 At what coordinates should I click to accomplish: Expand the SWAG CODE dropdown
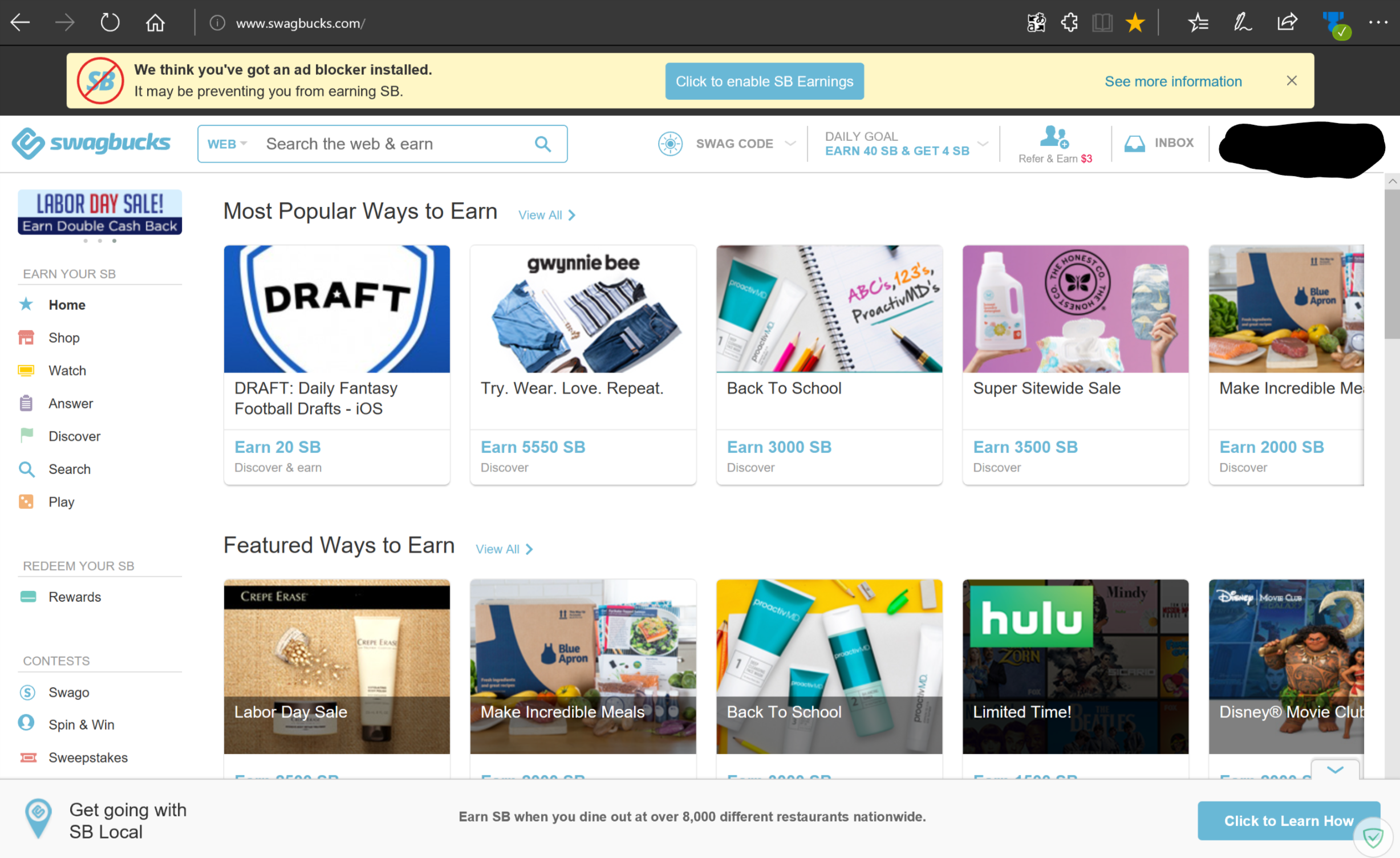tap(789, 143)
